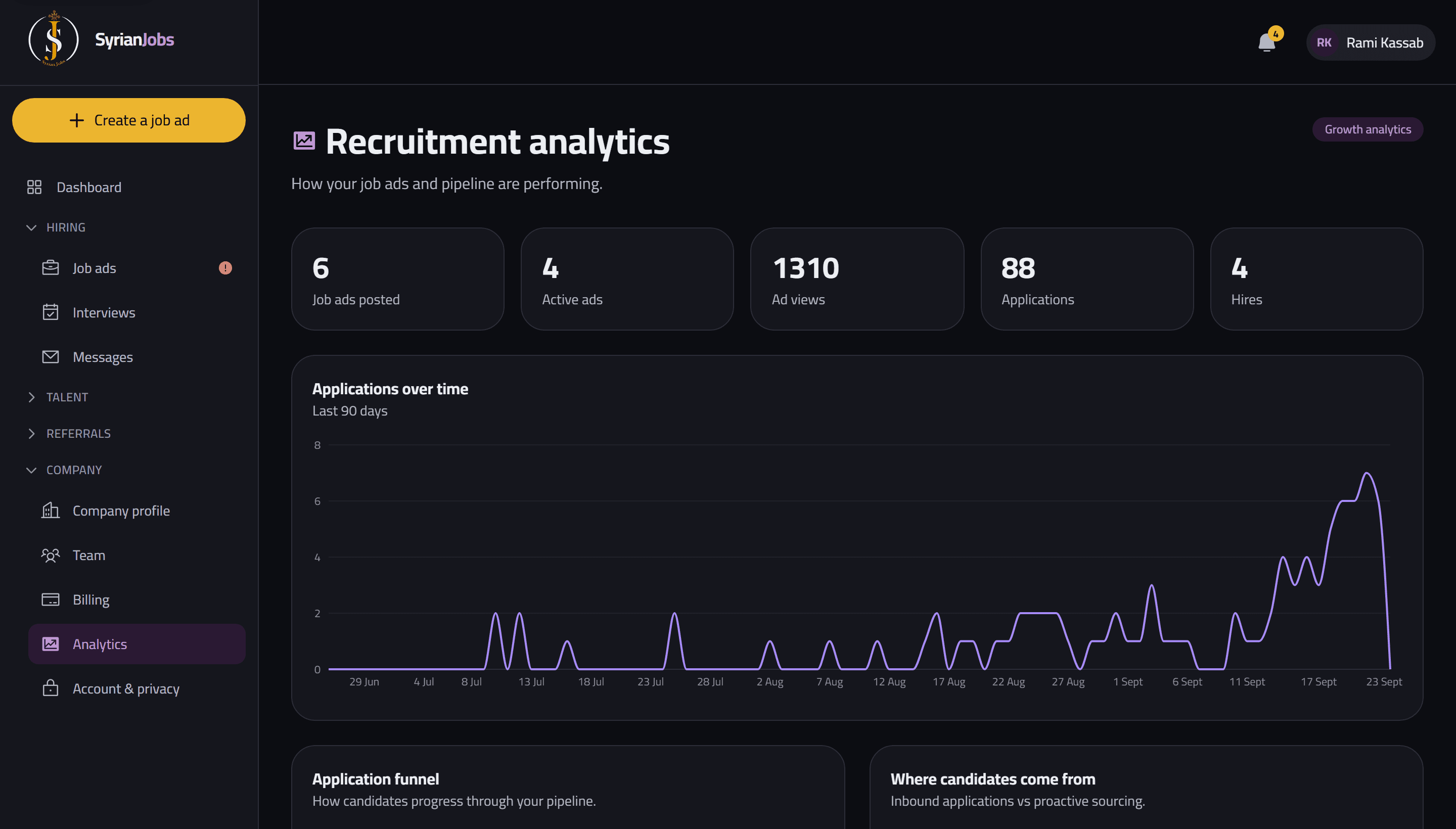
Task: Click the Account & privacy lock icon
Action: pyautogui.click(x=51, y=688)
